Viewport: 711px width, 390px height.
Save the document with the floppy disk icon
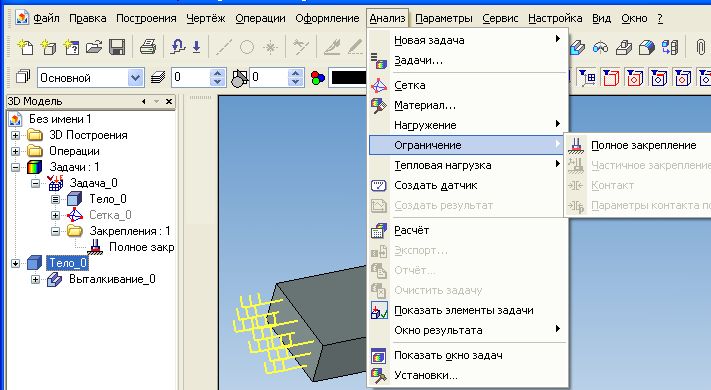coord(117,47)
